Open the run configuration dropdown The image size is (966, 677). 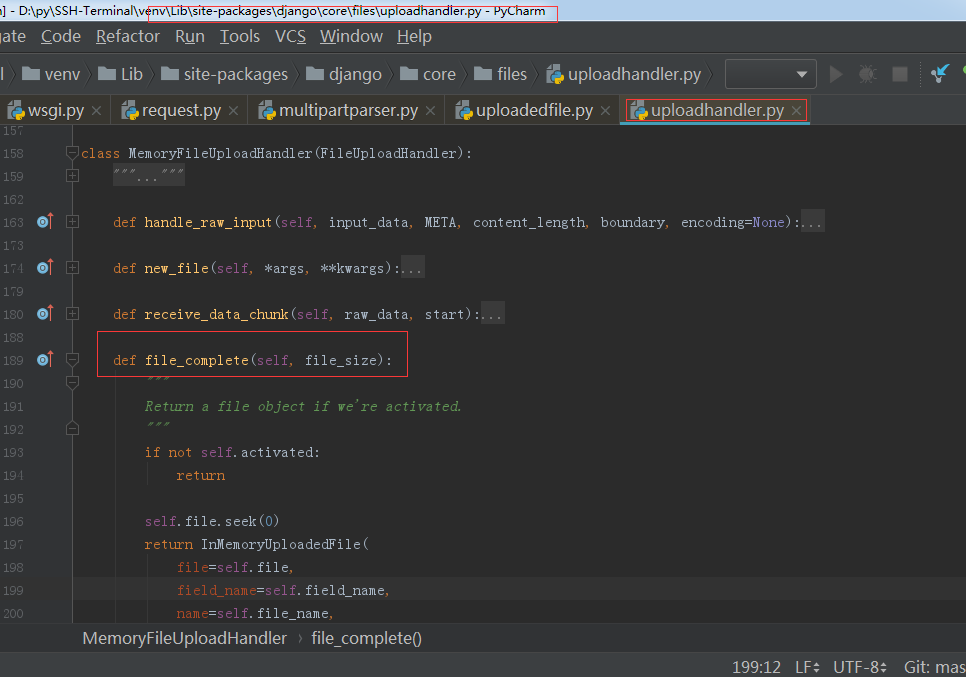click(x=771, y=75)
